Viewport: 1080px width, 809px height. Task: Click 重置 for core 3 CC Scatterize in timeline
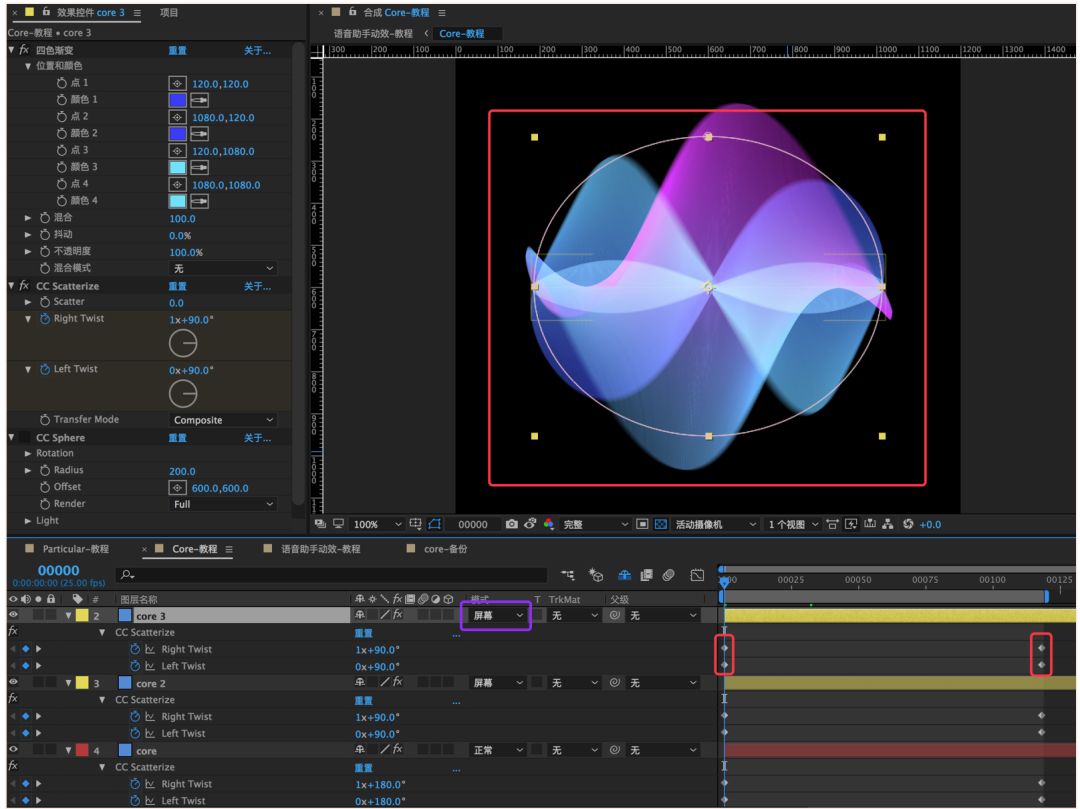point(364,633)
